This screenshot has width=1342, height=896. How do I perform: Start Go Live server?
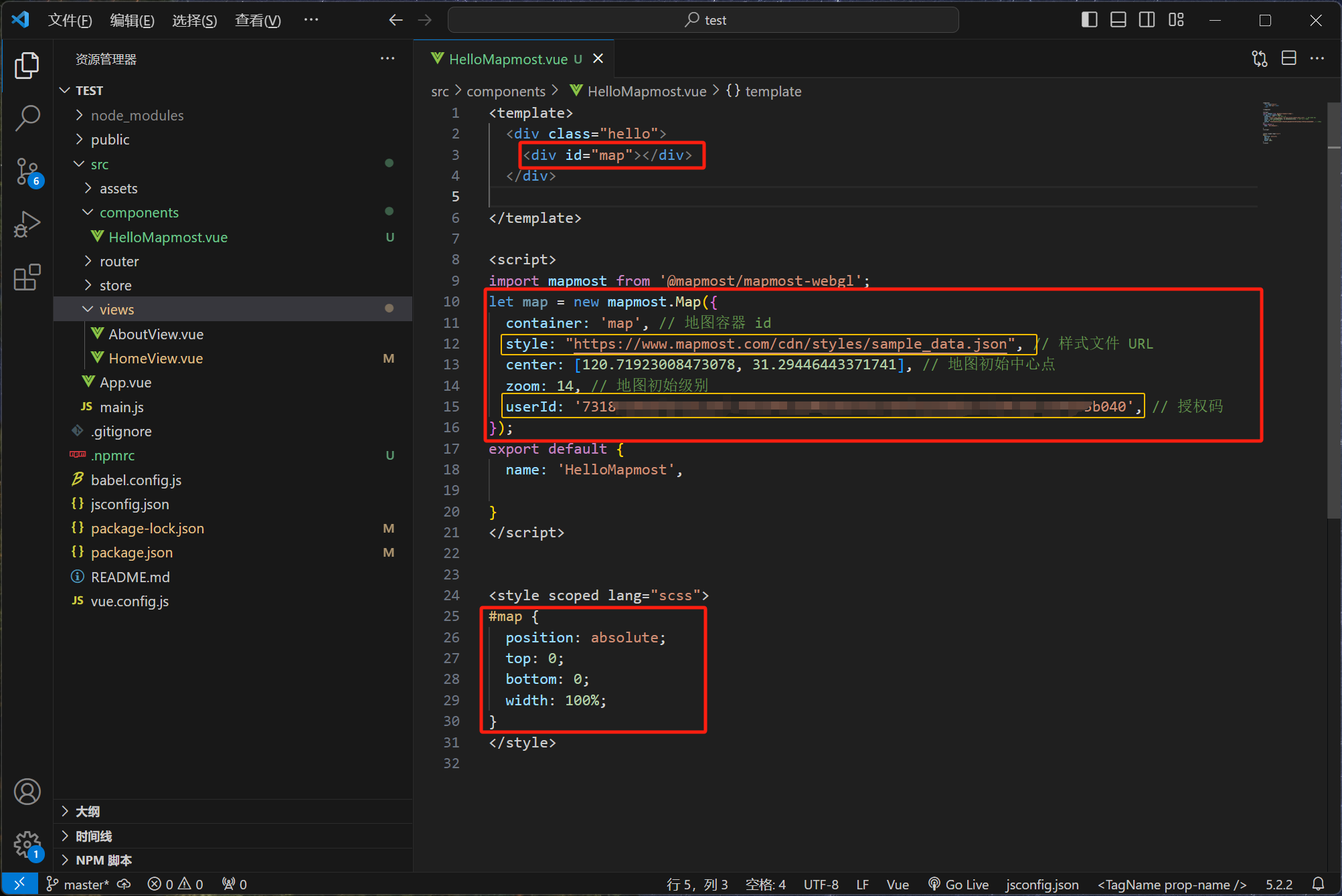pyautogui.click(x=958, y=884)
